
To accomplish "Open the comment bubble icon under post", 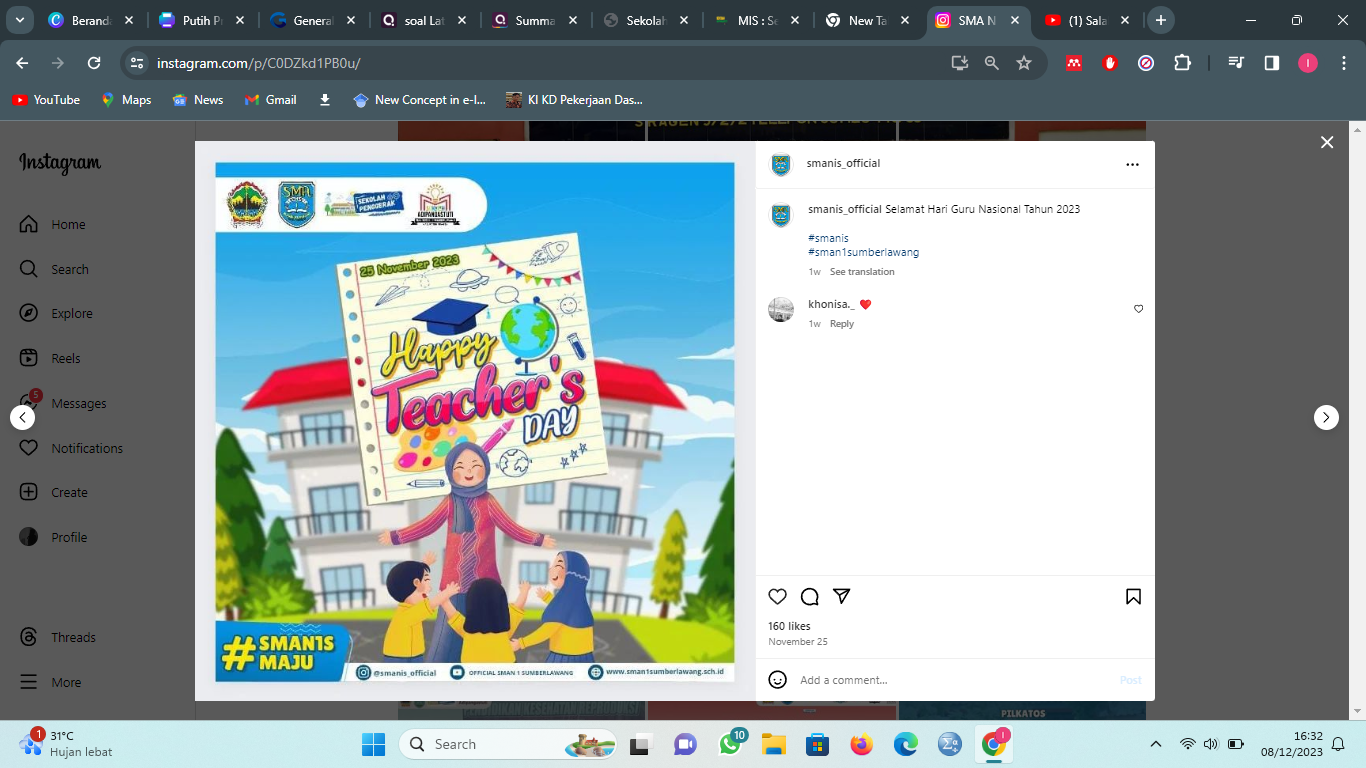I will 810,597.
